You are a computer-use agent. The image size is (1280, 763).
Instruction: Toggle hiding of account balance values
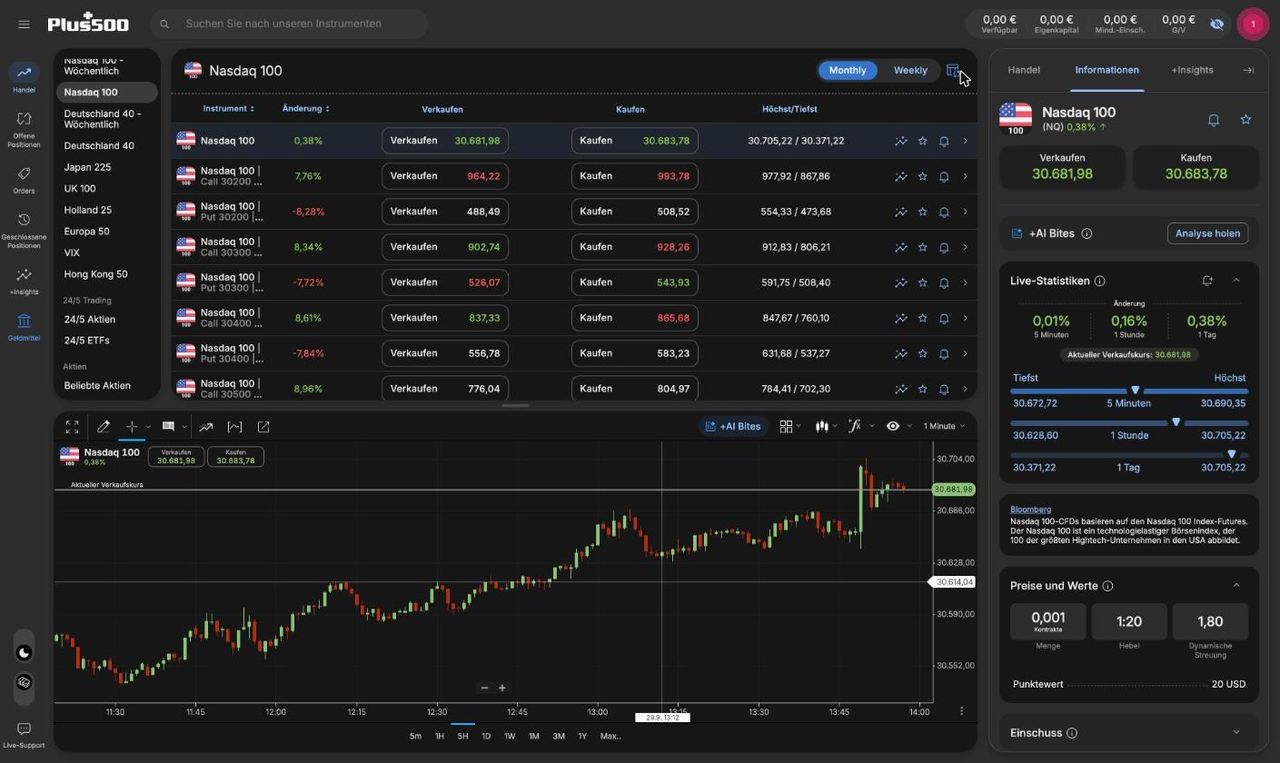(x=1217, y=24)
